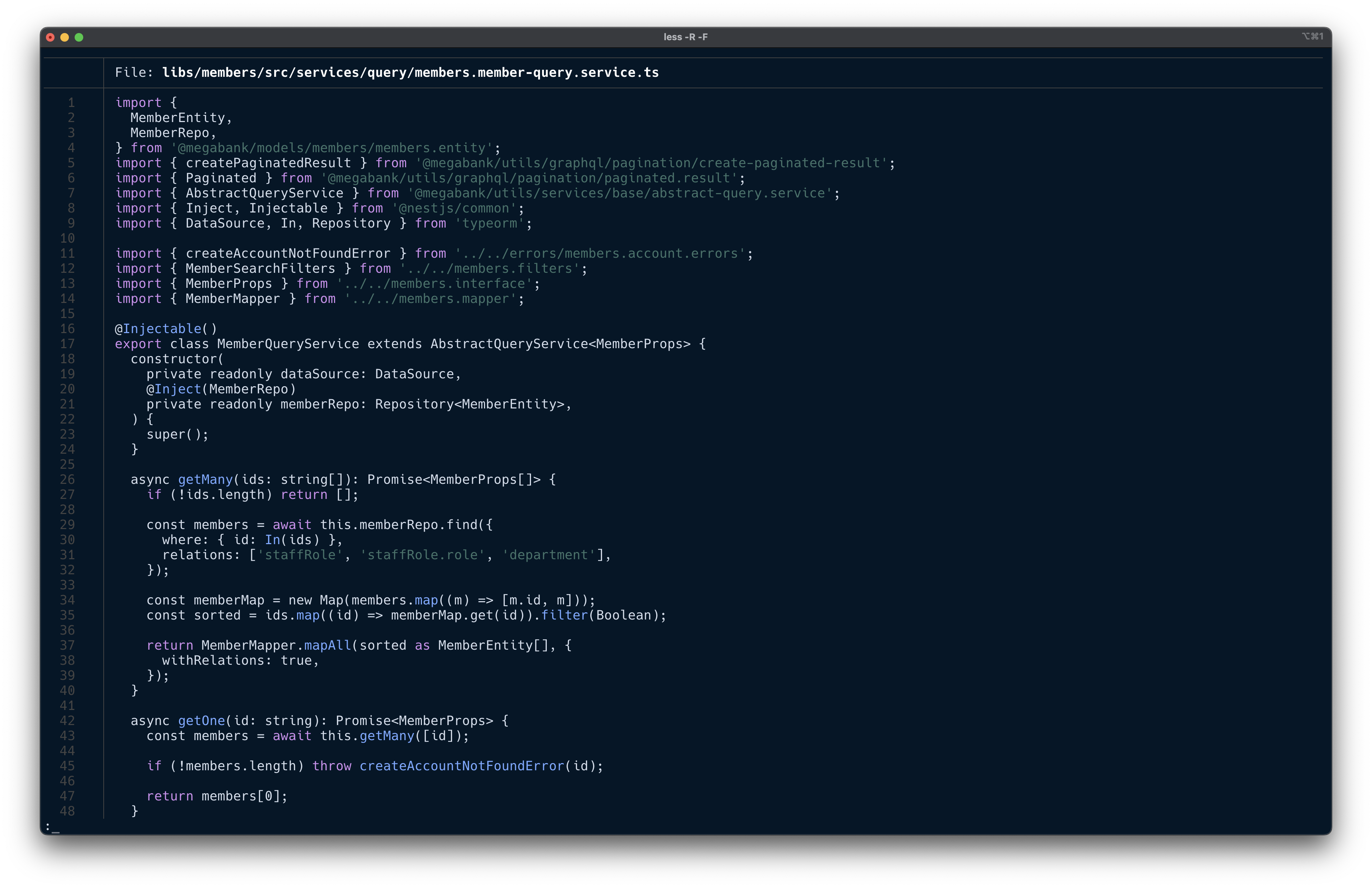Click the 'less -R -F' window title
The width and height of the screenshot is (1372, 888).
click(685, 37)
